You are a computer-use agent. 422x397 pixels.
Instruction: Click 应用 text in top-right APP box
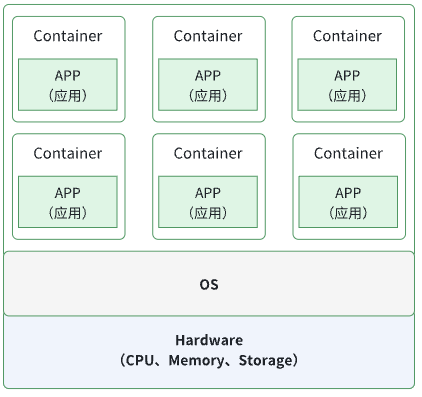click(x=347, y=96)
